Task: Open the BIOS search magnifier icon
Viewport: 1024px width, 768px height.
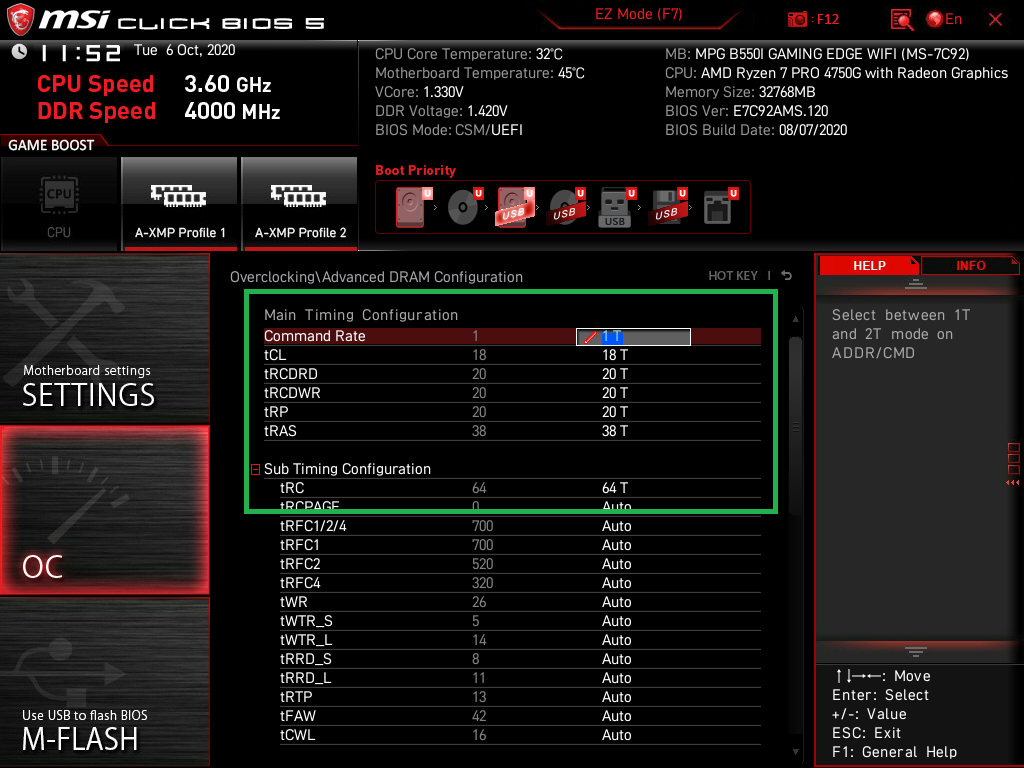Action: pos(901,20)
